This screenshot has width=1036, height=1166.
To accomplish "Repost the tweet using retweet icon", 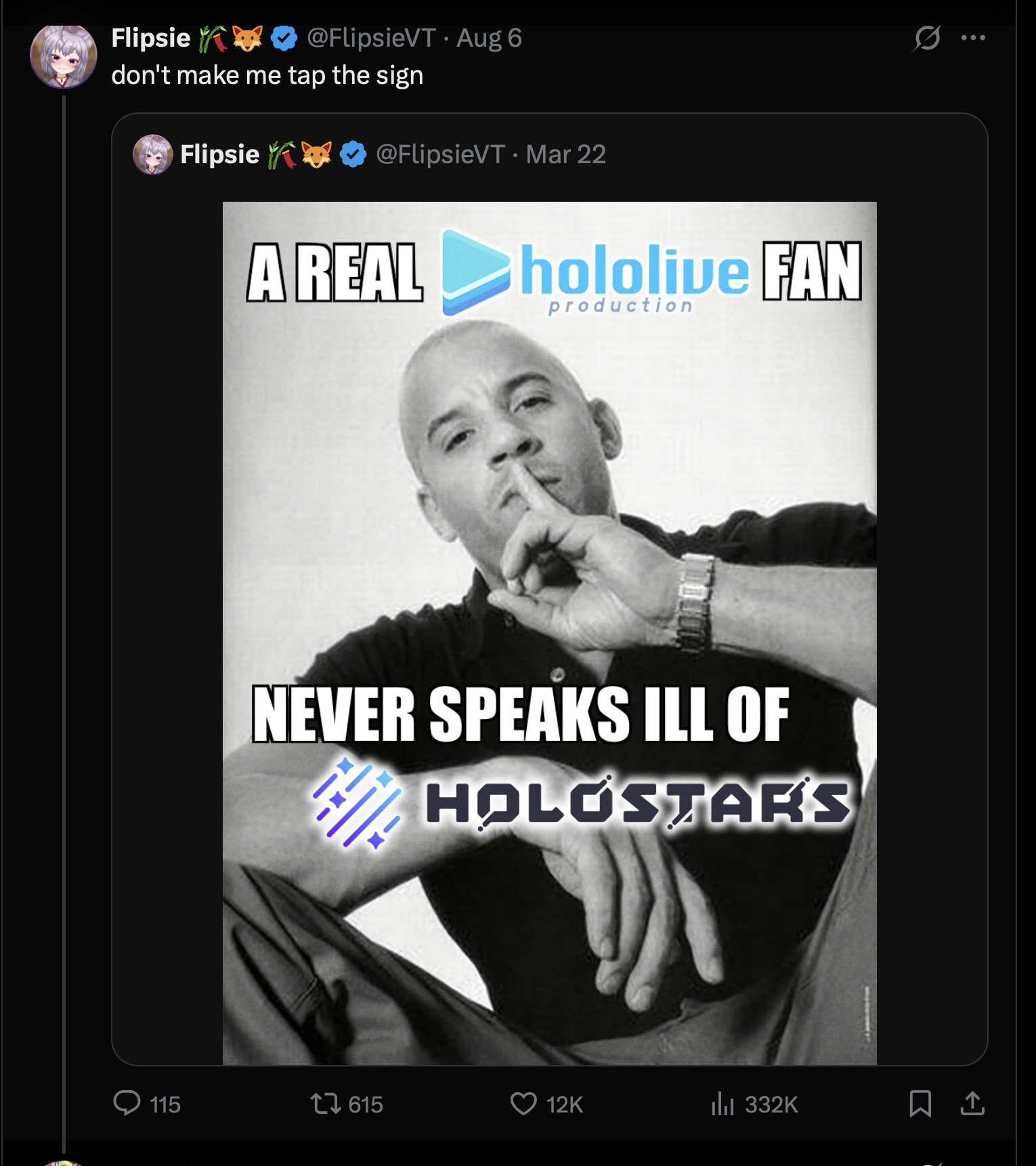I will coord(325,1104).
